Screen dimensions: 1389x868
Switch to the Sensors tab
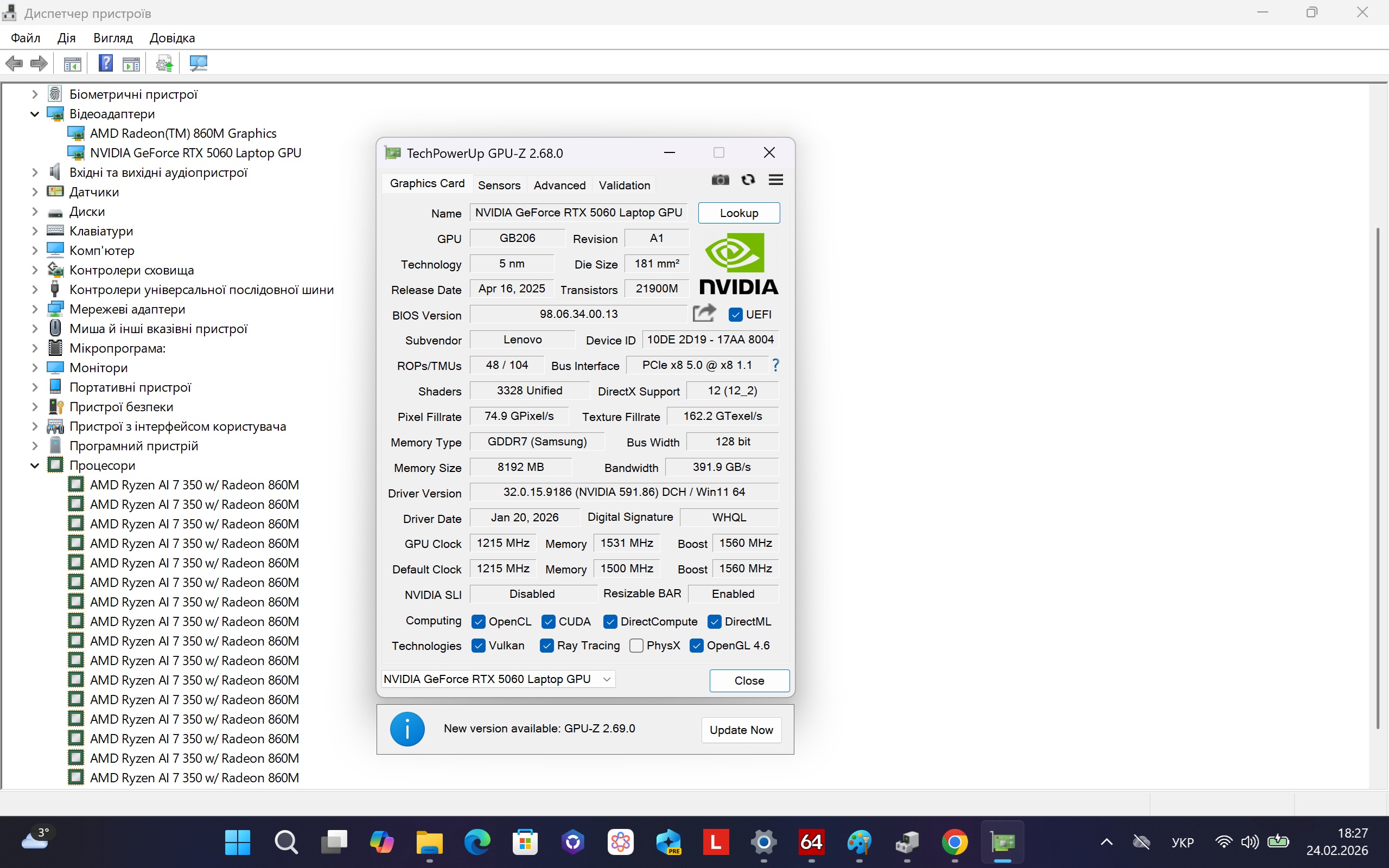click(499, 185)
